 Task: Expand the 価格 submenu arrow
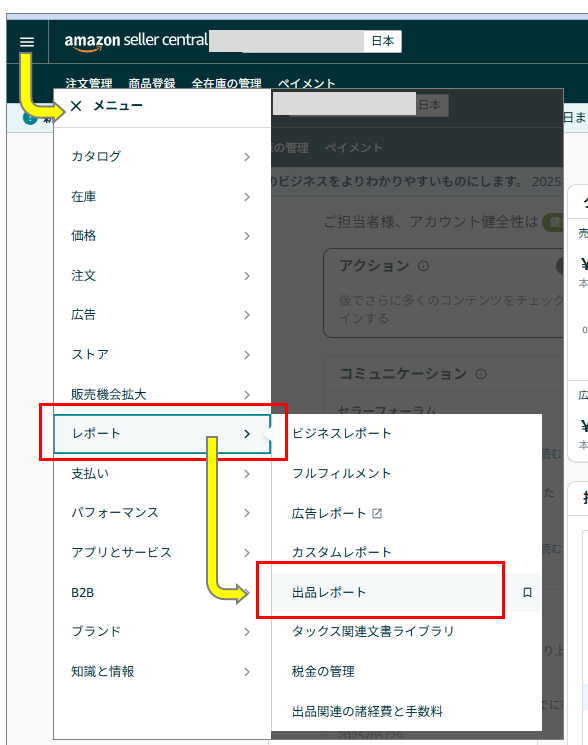click(x=247, y=236)
